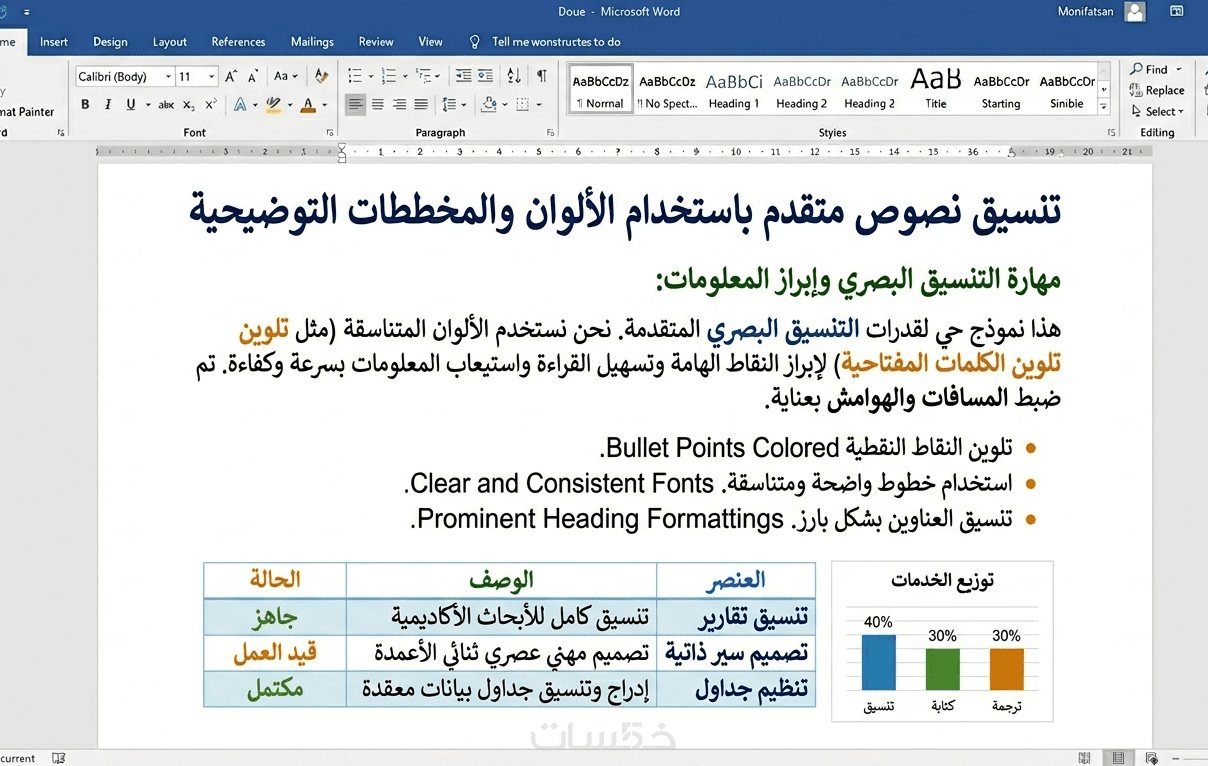Open the Review tab
The width and height of the screenshot is (1208, 766).
(376, 42)
